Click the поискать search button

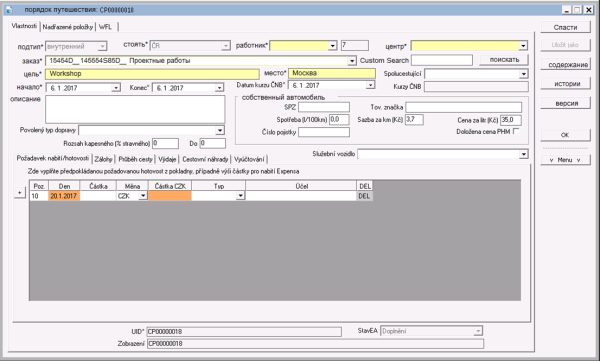click(x=504, y=60)
